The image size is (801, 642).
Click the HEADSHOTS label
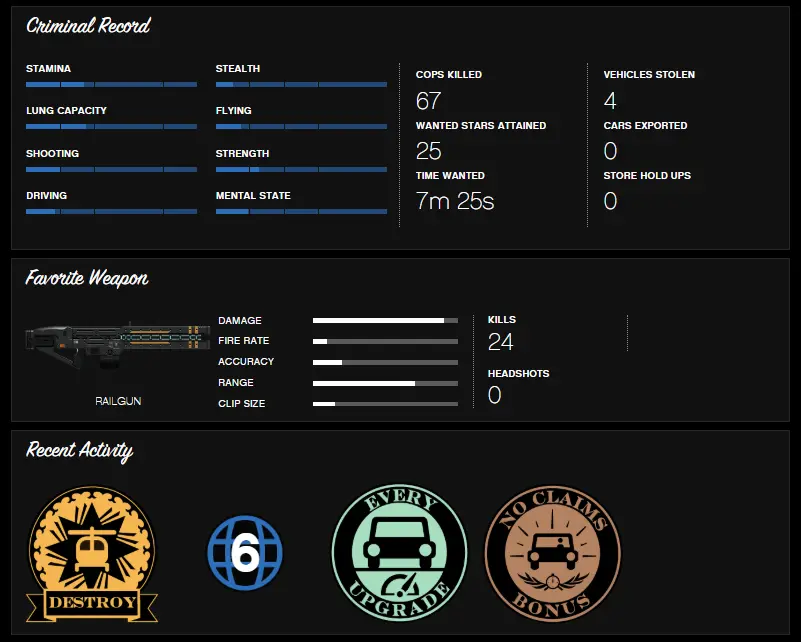519,373
